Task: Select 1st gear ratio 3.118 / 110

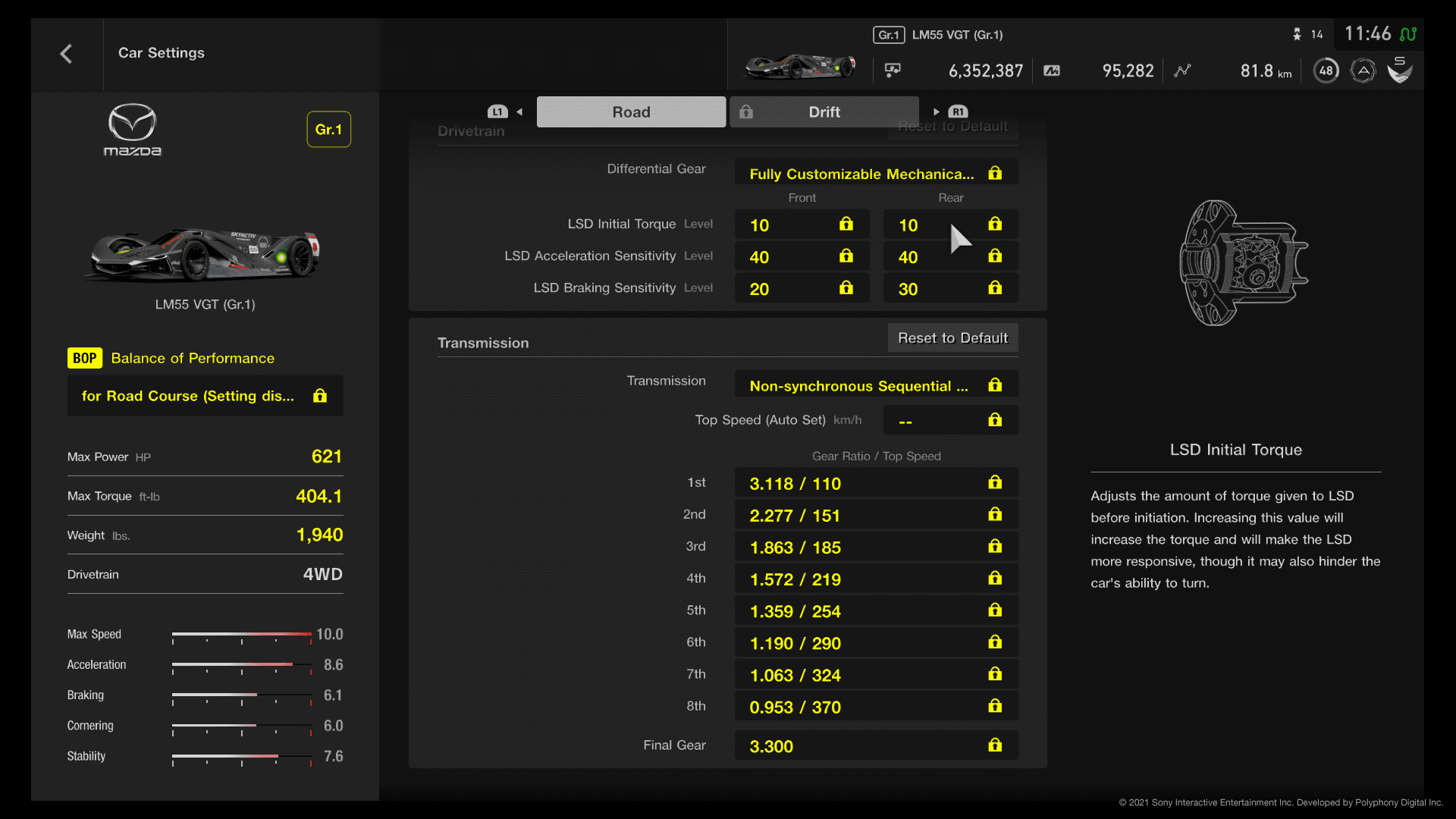Action: click(876, 483)
